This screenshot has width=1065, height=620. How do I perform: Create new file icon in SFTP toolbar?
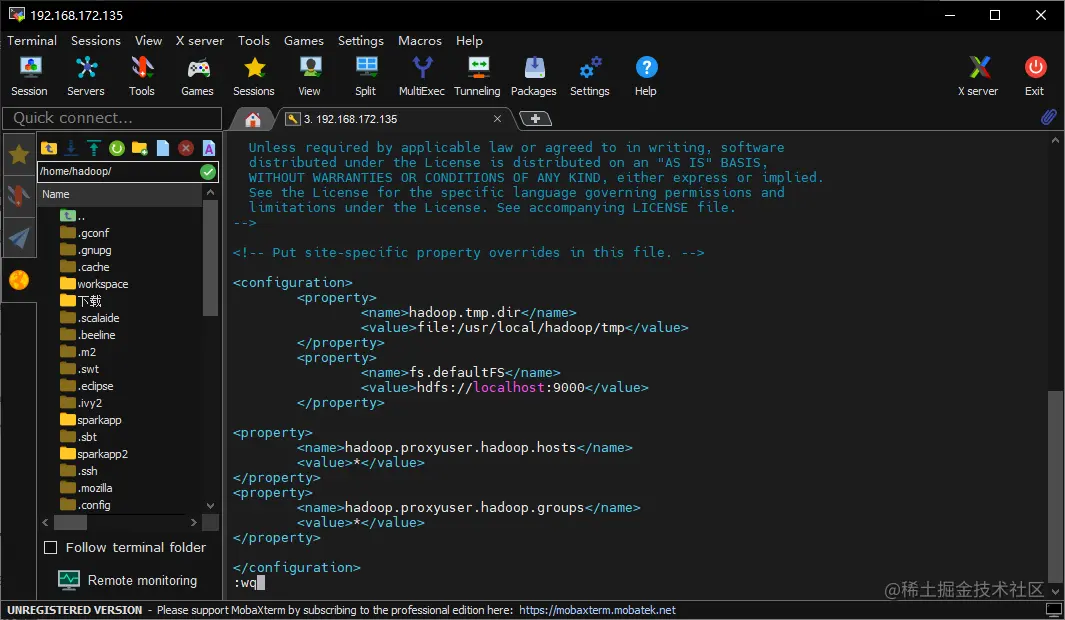click(x=163, y=148)
